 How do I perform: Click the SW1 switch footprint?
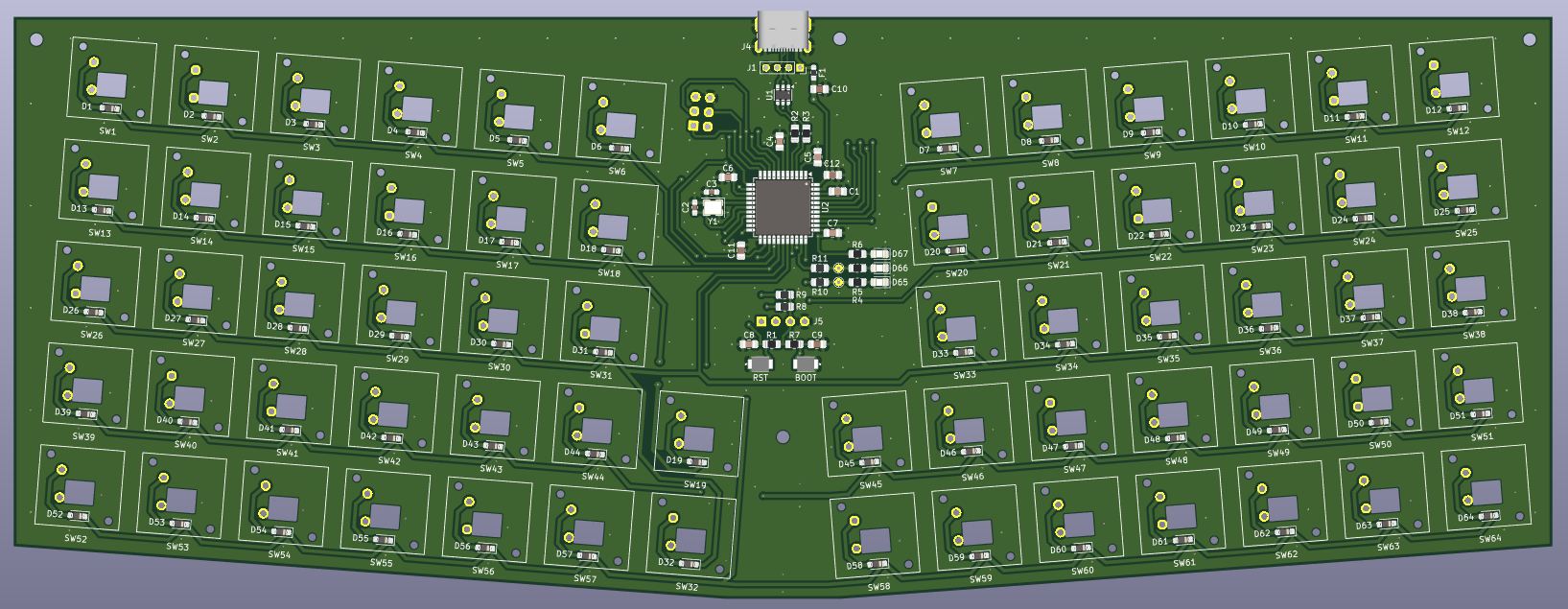tap(114, 81)
